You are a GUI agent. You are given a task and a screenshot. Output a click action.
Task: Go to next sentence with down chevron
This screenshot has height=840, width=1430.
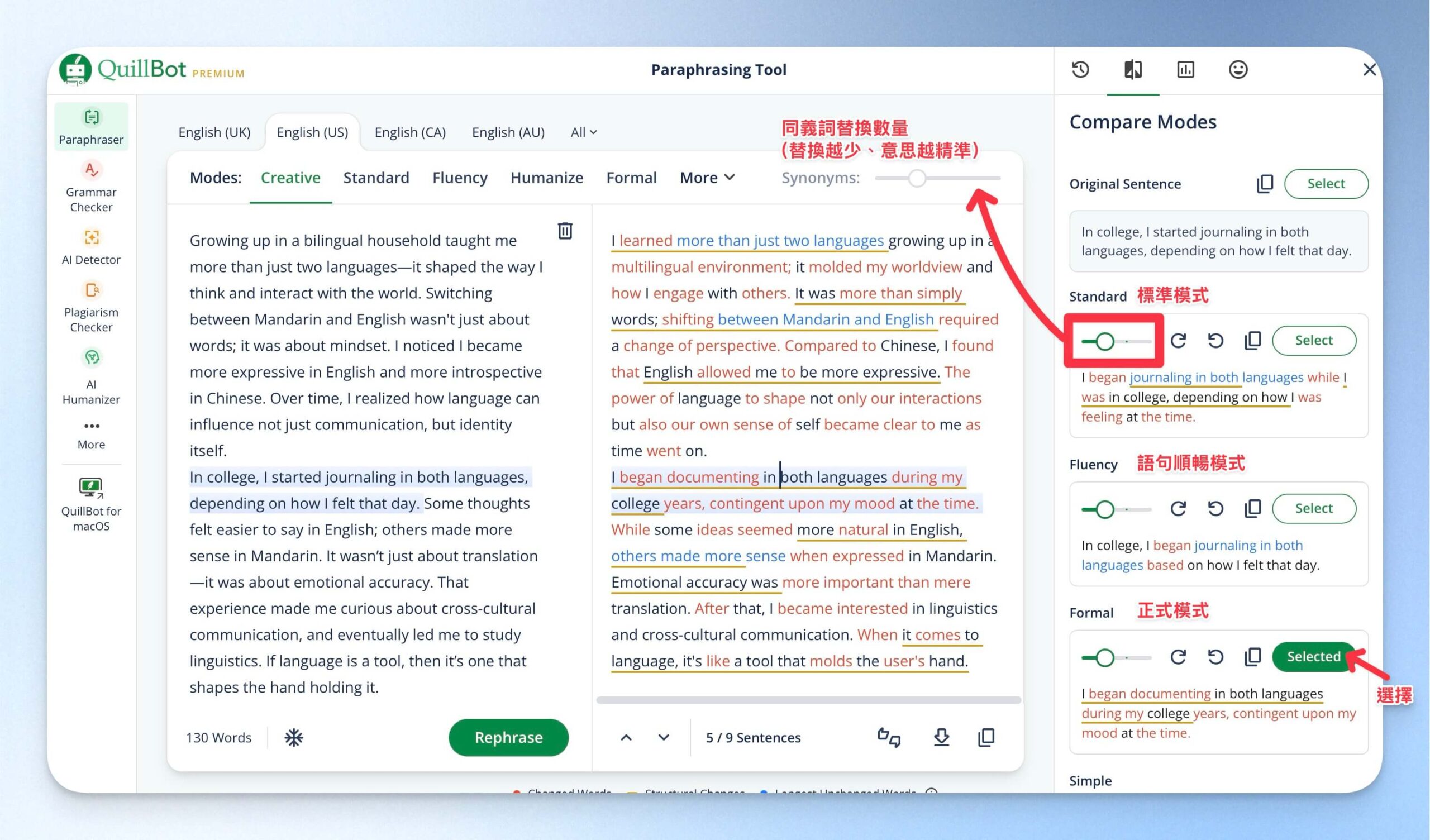click(664, 737)
